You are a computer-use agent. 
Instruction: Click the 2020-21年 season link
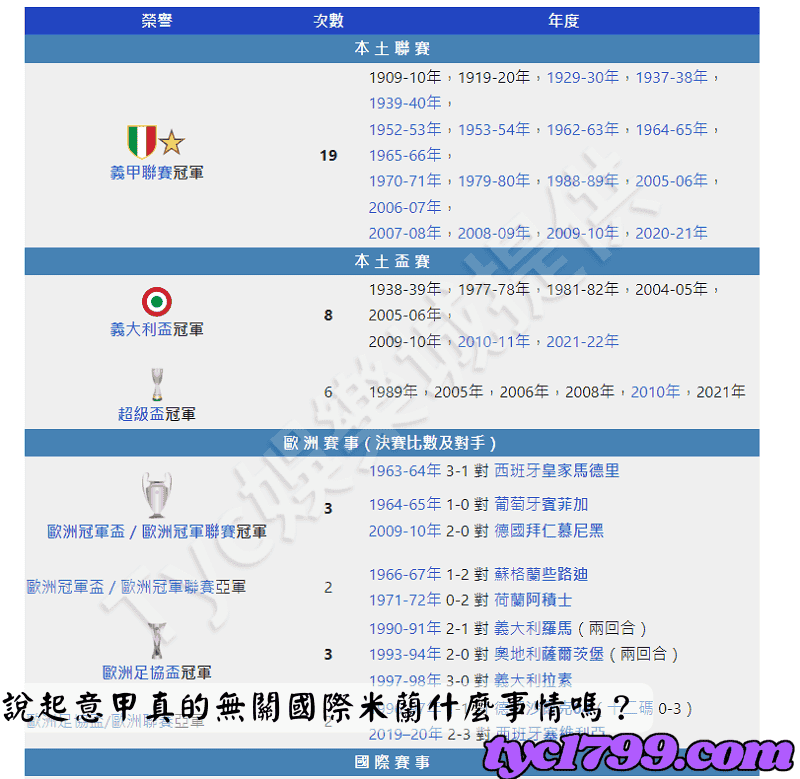(x=671, y=233)
